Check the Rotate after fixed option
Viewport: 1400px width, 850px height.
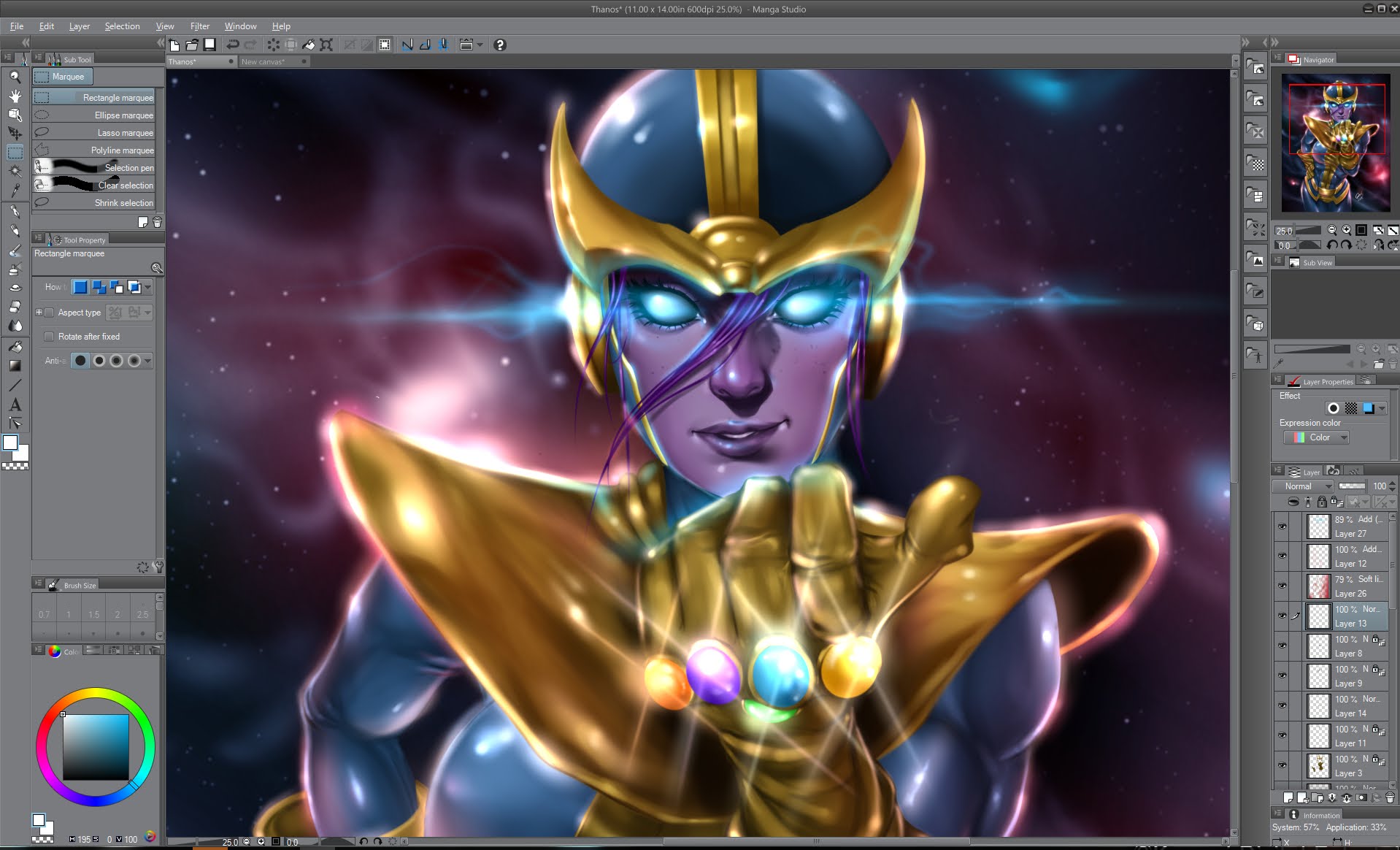[49, 337]
